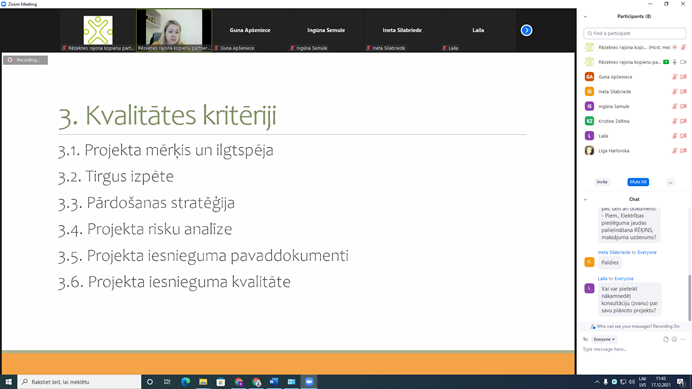Click the Find a participant search field
The height and width of the screenshot is (389, 692).
point(635,33)
